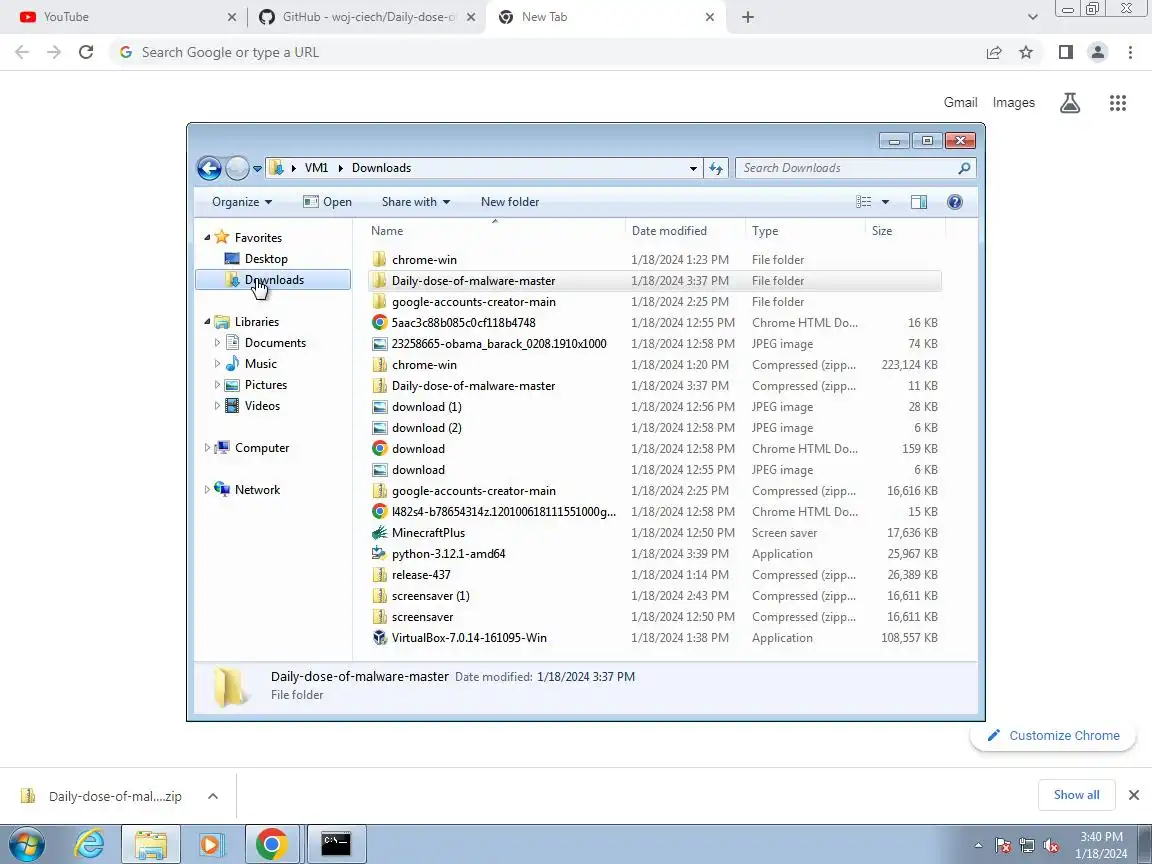Open Google Images link
Image resolution: width=1152 pixels, height=864 pixels.
1013,103
